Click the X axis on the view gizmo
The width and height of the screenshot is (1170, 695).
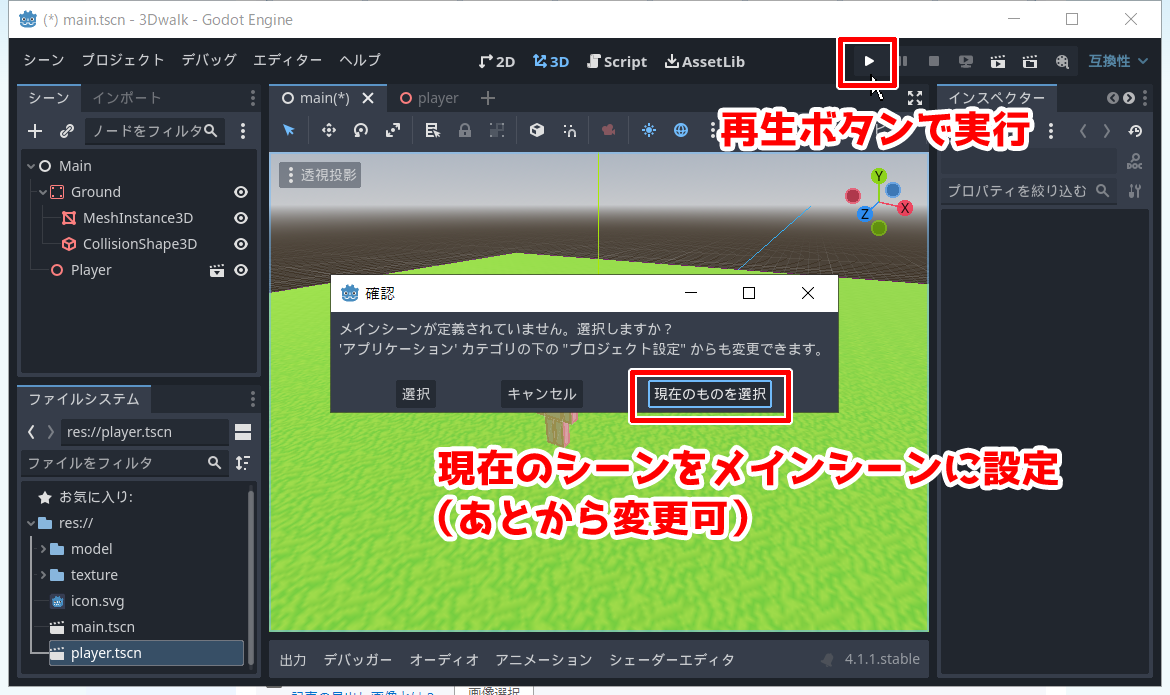point(904,208)
